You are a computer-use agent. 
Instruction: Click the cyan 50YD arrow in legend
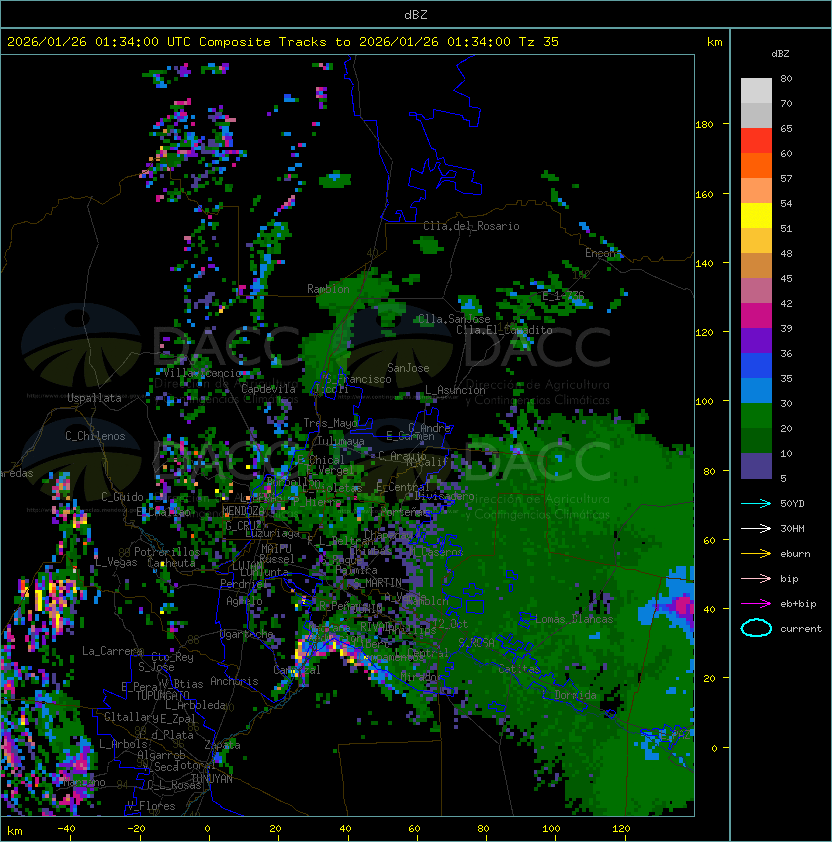756,503
